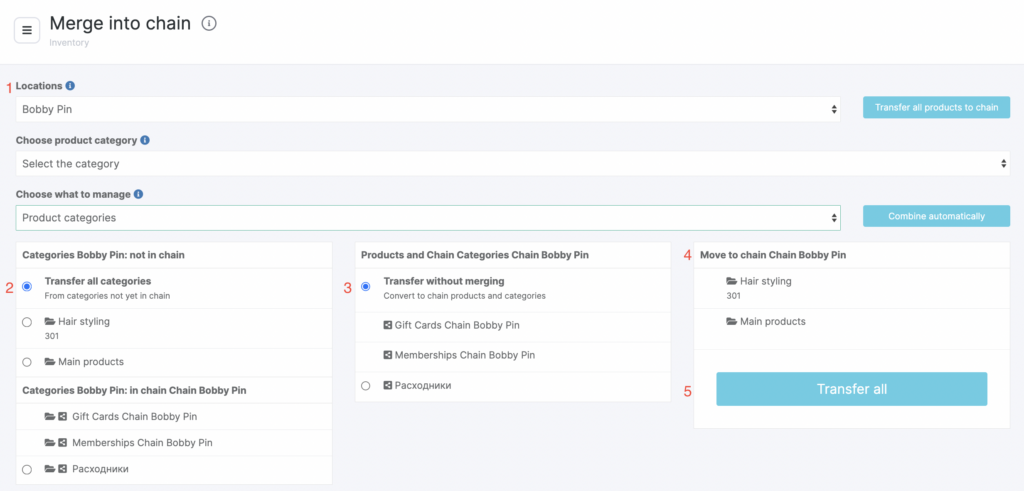Click info icon next to Choose what to manage
Image resolution: width=1024 pixels, height=491 pixels.
[138, 195]
